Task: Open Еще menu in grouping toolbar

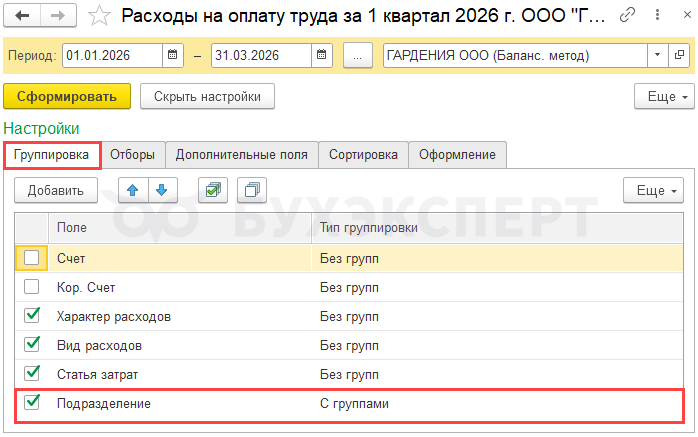Action: click(651, 190)
